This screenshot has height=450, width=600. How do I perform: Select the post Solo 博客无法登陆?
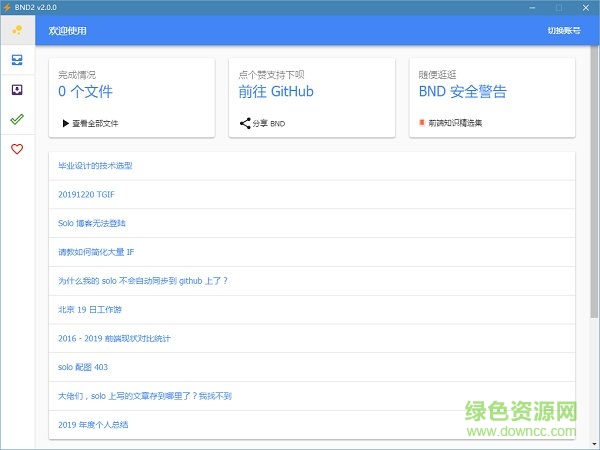pyautogui.click(x=93, y=223)
